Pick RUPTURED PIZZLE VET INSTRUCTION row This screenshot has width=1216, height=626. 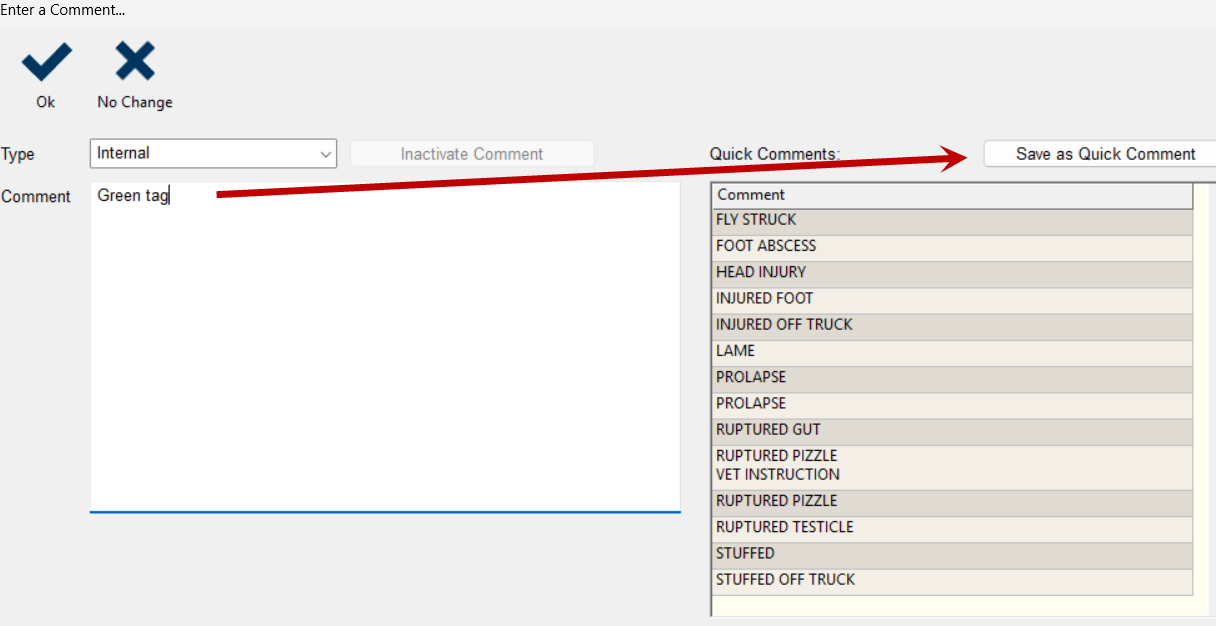click(x=952, y=465)
